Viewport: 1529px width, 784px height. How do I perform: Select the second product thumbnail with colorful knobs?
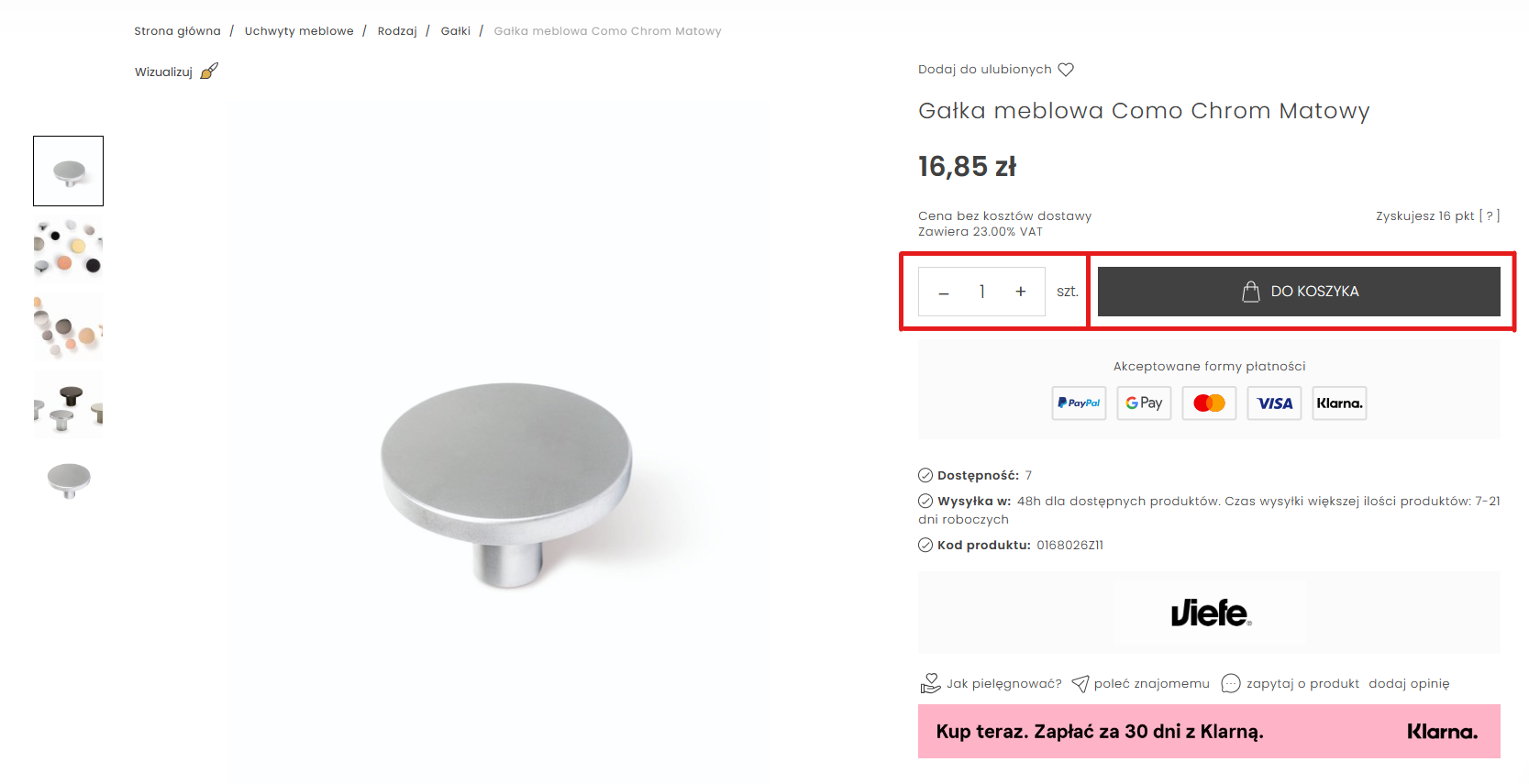click(69, 248)
